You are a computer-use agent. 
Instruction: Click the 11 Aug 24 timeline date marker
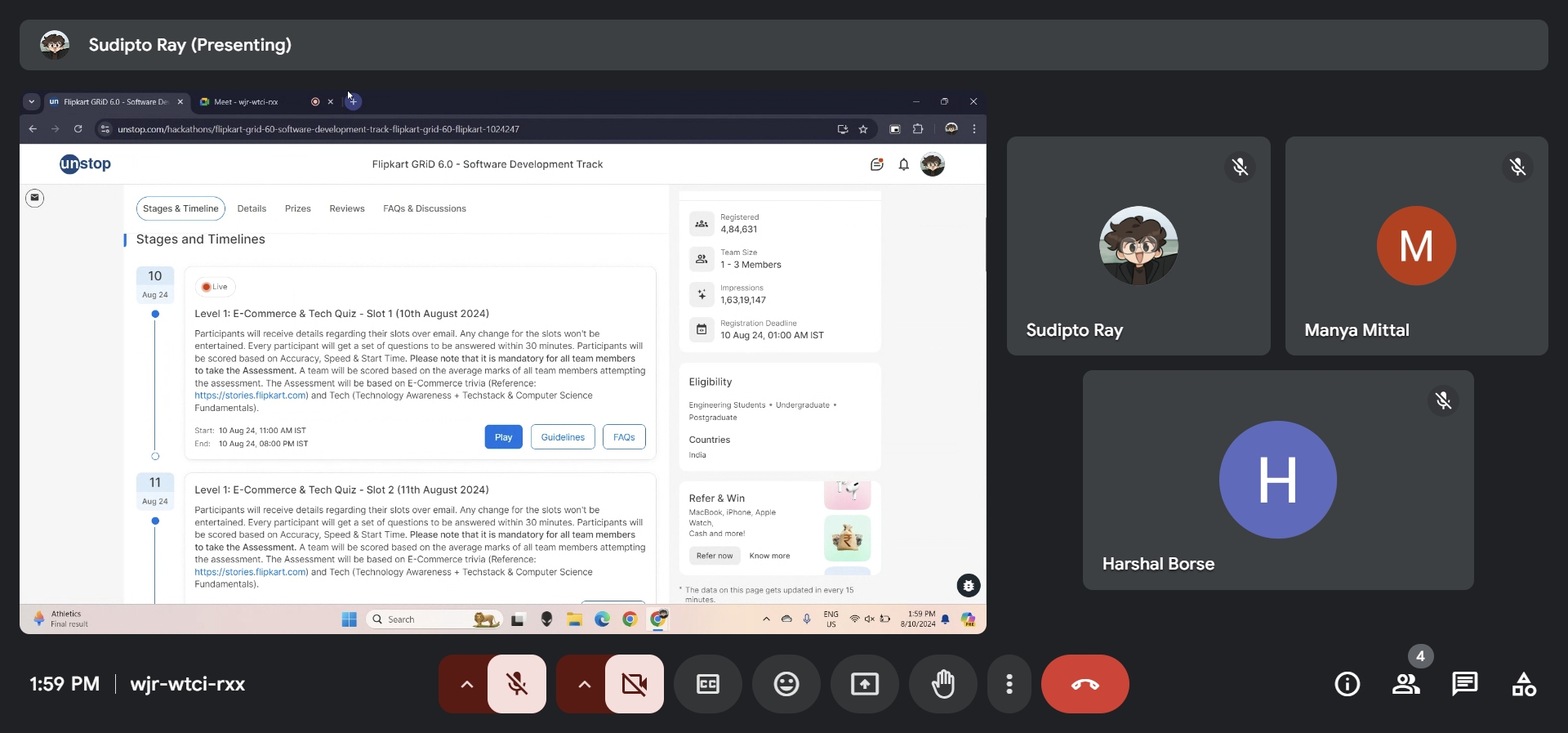(155, 490)
